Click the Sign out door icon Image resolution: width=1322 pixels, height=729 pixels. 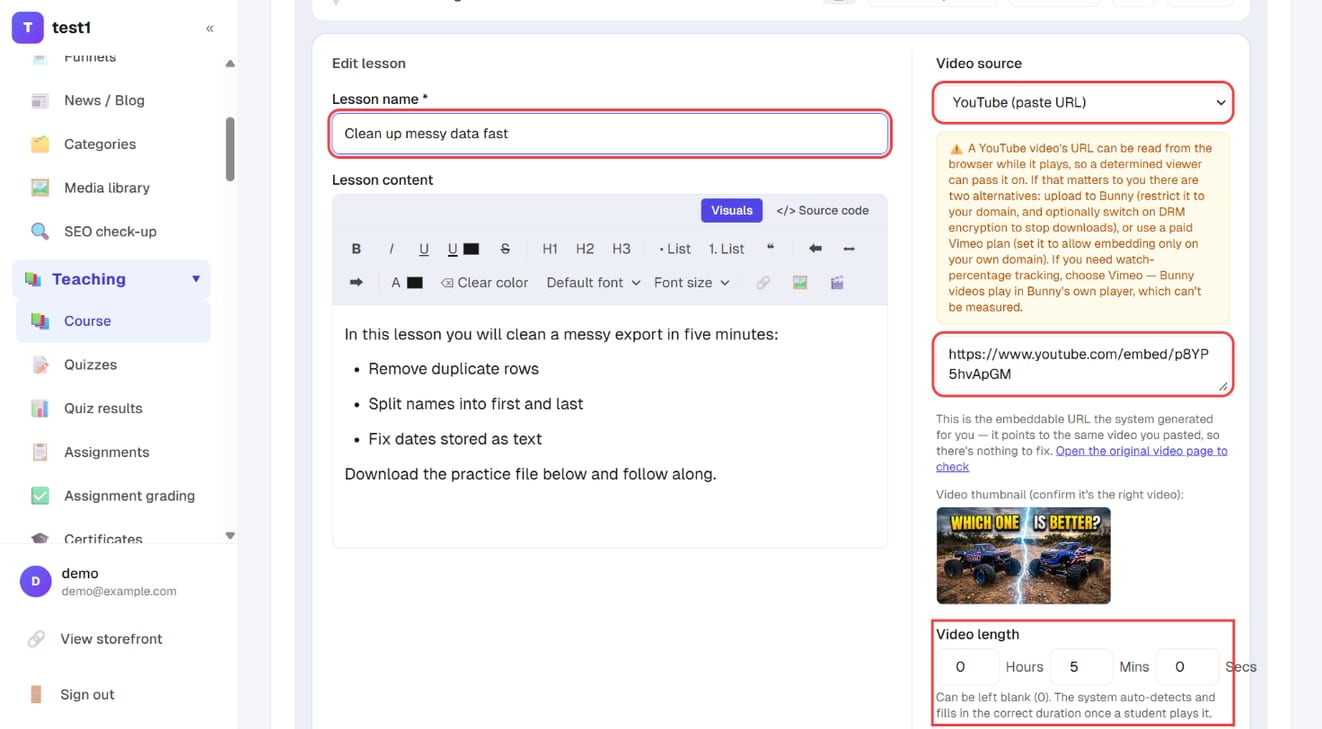click(x=36, y=694)
